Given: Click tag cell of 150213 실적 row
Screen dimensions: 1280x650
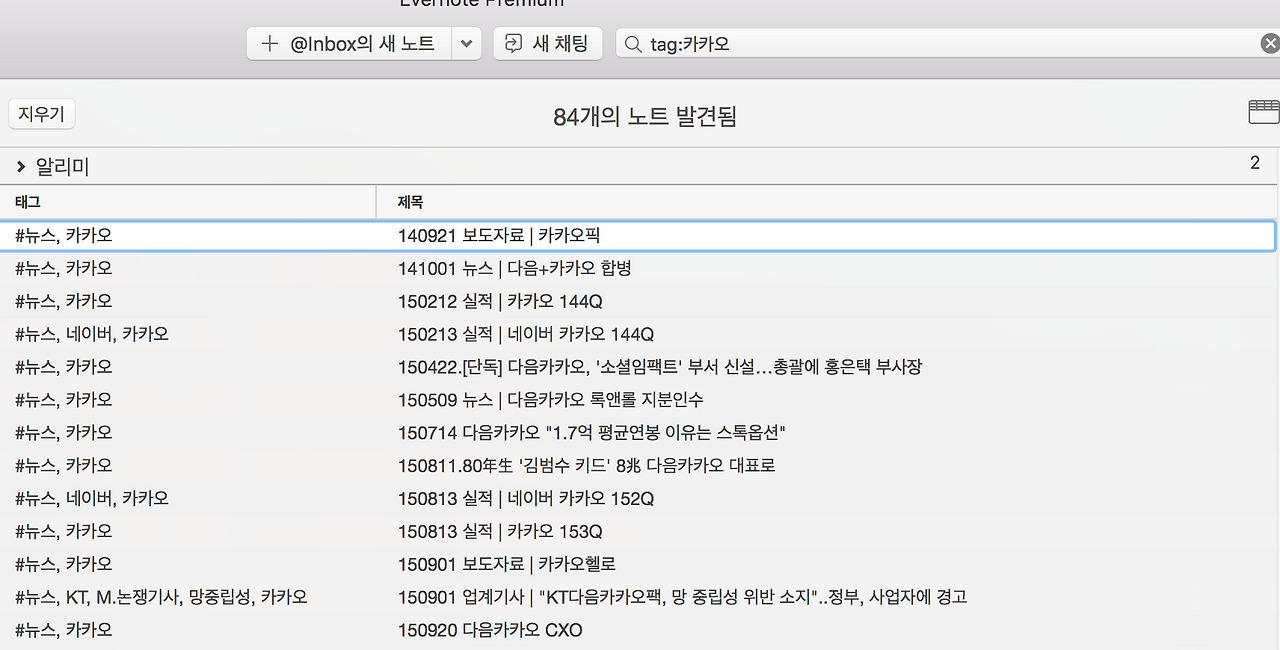Looking at the screenshot, I should click(x=92, y=334).
